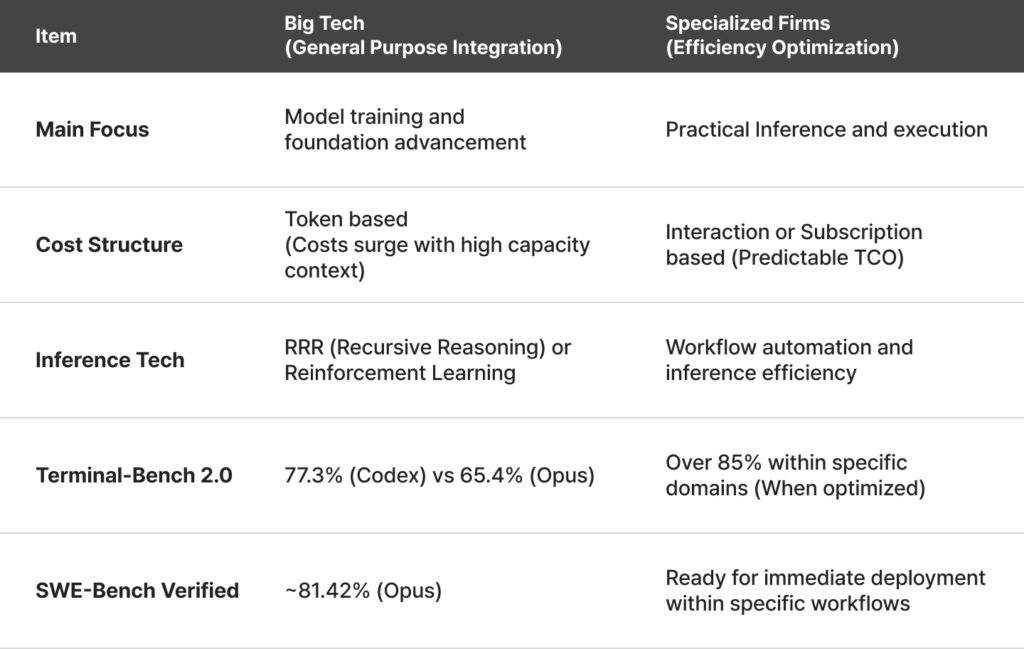Select the "Inference Tech" row label
The height and width of the screenshot is (649, 1024).
(110, 360)
